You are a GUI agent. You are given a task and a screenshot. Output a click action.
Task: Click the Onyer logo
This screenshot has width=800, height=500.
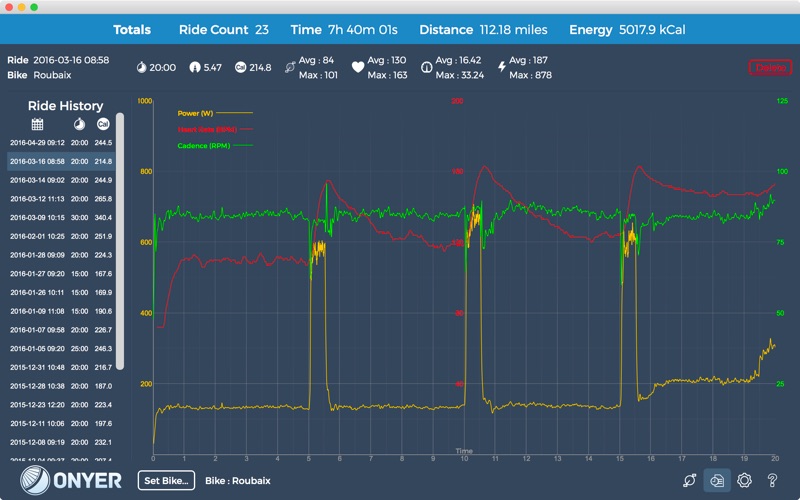pos(71,480)
